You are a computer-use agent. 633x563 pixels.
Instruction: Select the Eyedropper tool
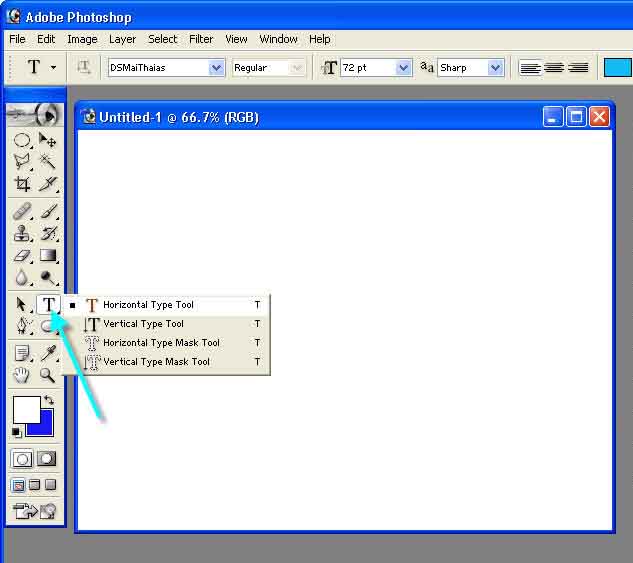point(48,353)
